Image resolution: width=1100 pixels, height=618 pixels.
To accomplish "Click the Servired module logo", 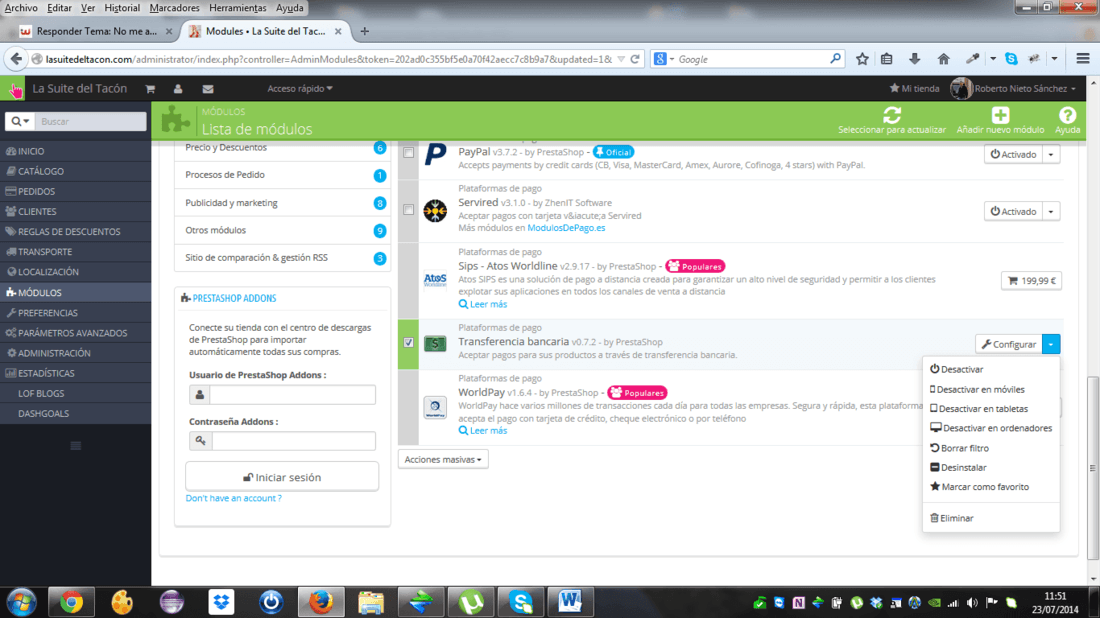I will (x=435, y=210).
